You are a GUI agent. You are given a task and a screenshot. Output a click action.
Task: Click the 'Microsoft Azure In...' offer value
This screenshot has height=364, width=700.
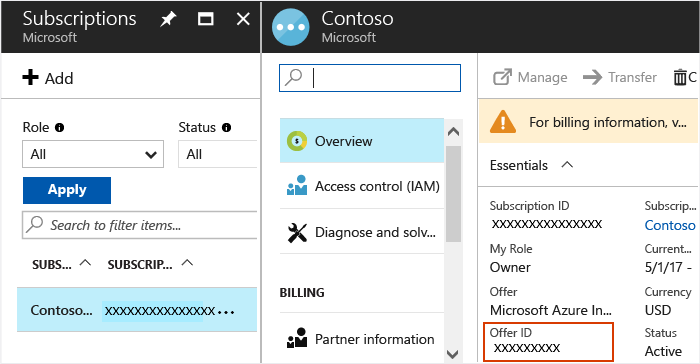(551, 310)
